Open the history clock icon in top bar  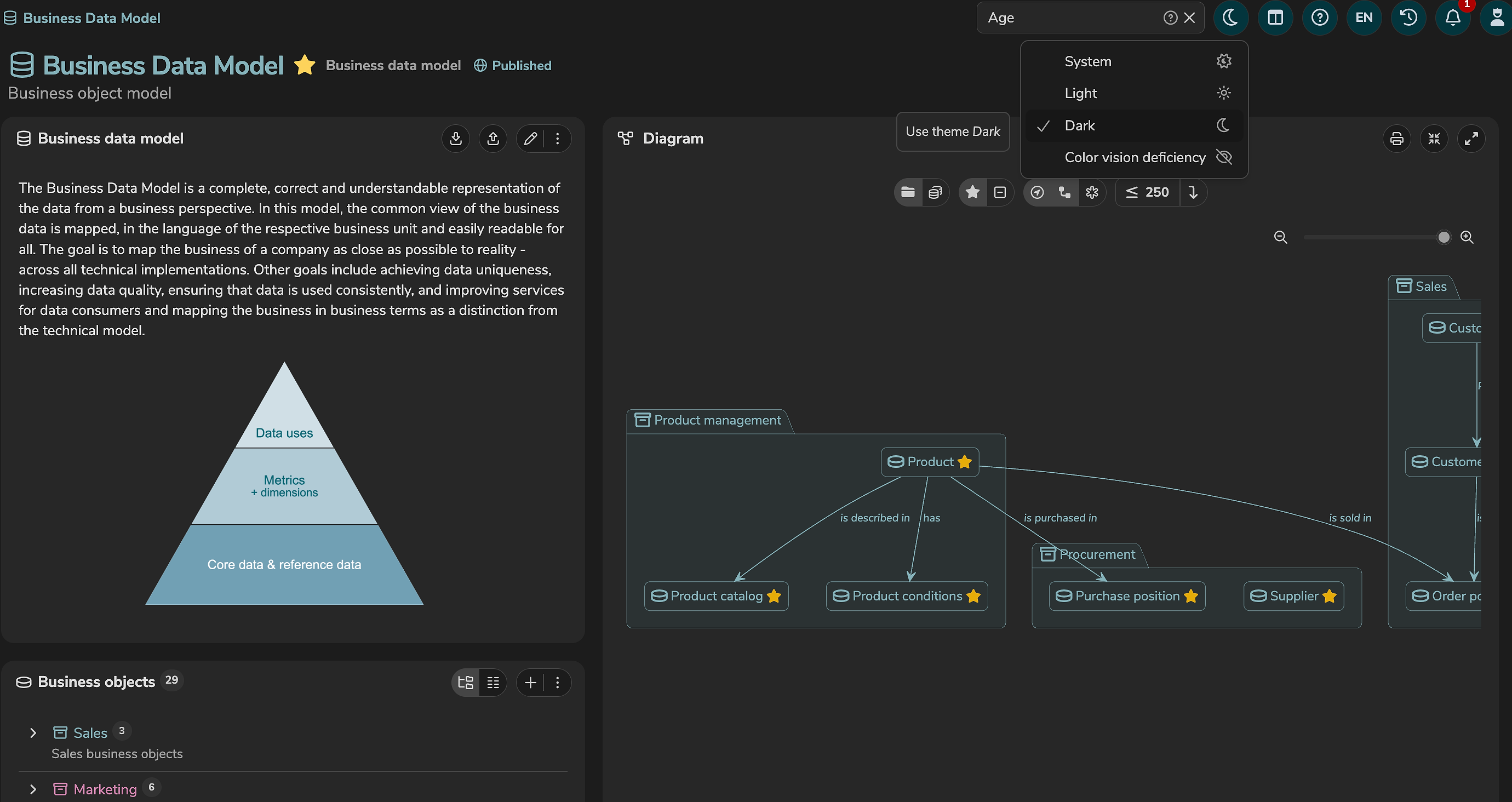(x=1408, y=18)
